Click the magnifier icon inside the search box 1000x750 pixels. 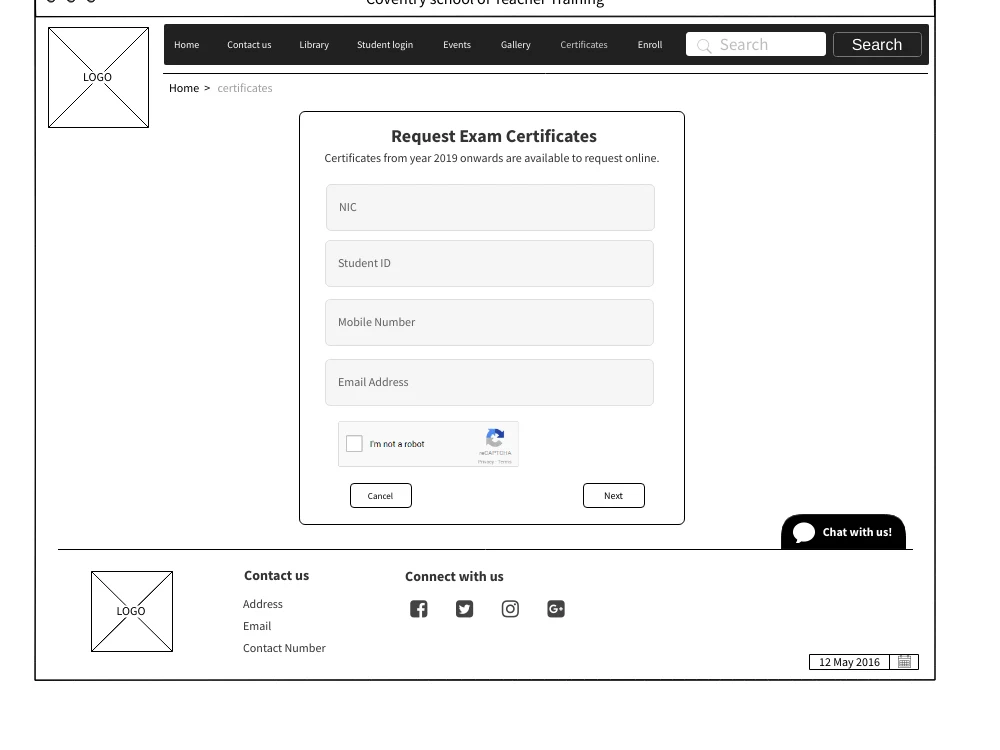[x=704, y=45]
